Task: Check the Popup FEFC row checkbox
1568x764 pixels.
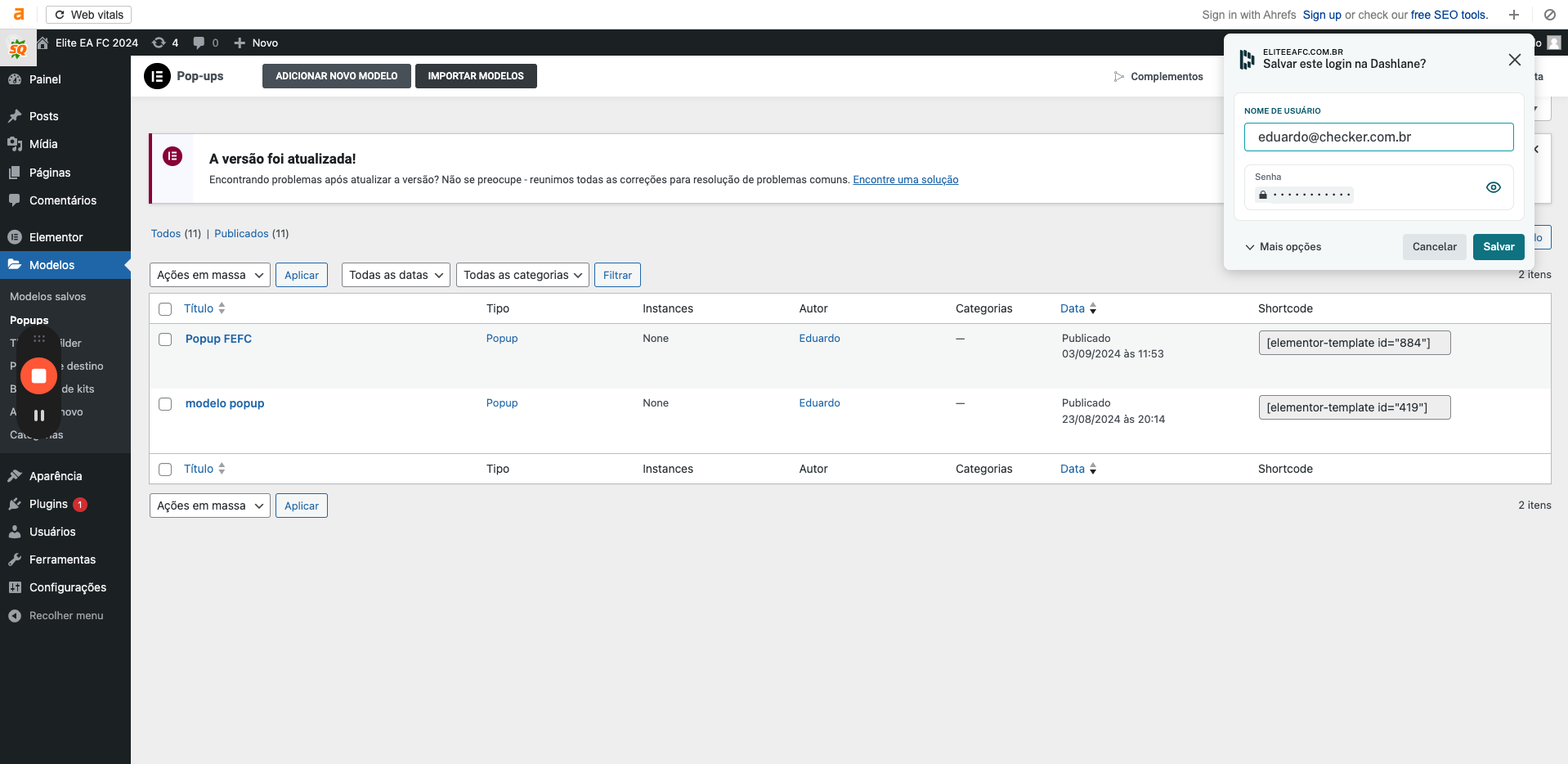Action: [x=165, y=339]
